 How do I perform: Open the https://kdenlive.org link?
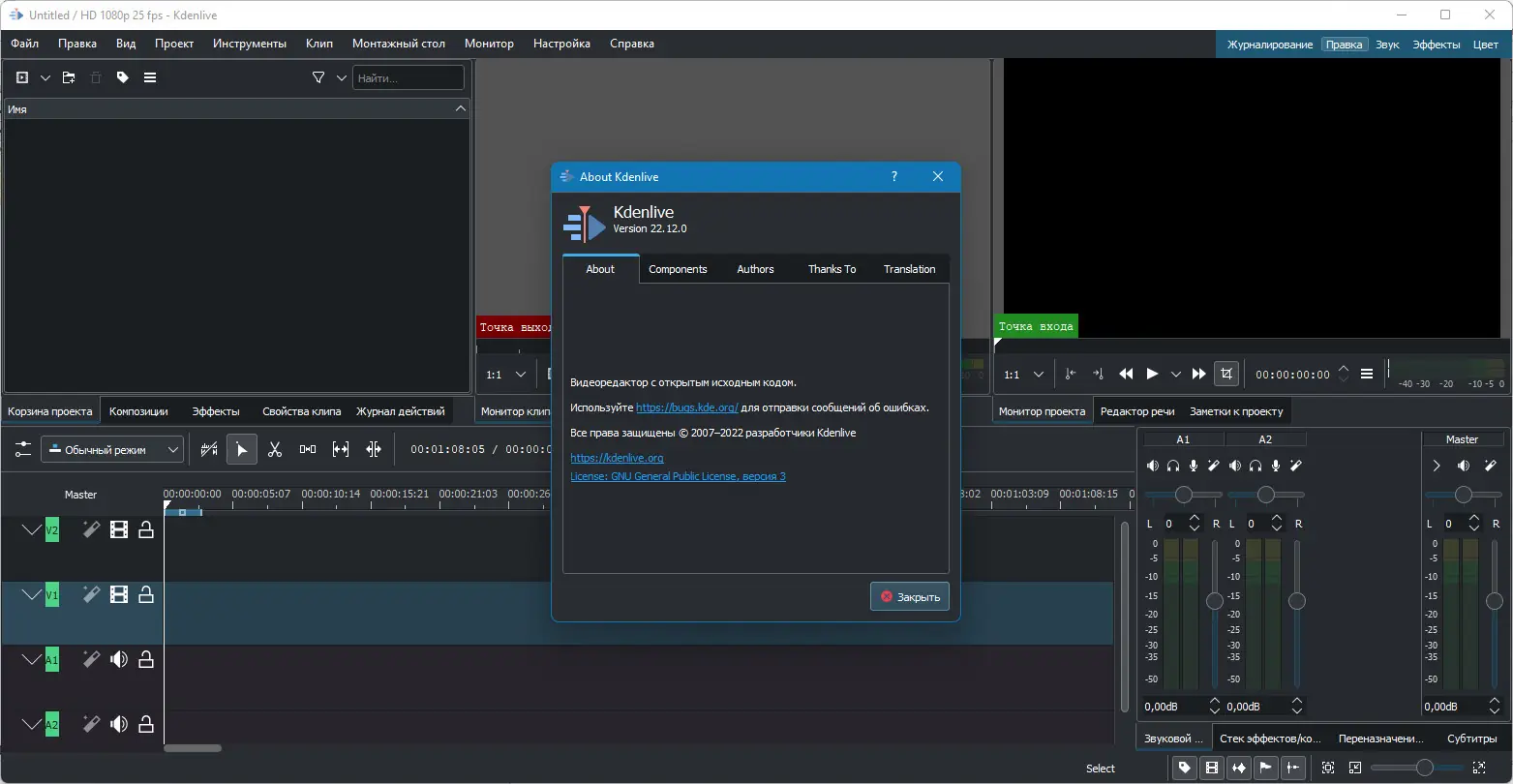(x=617, y=458)
